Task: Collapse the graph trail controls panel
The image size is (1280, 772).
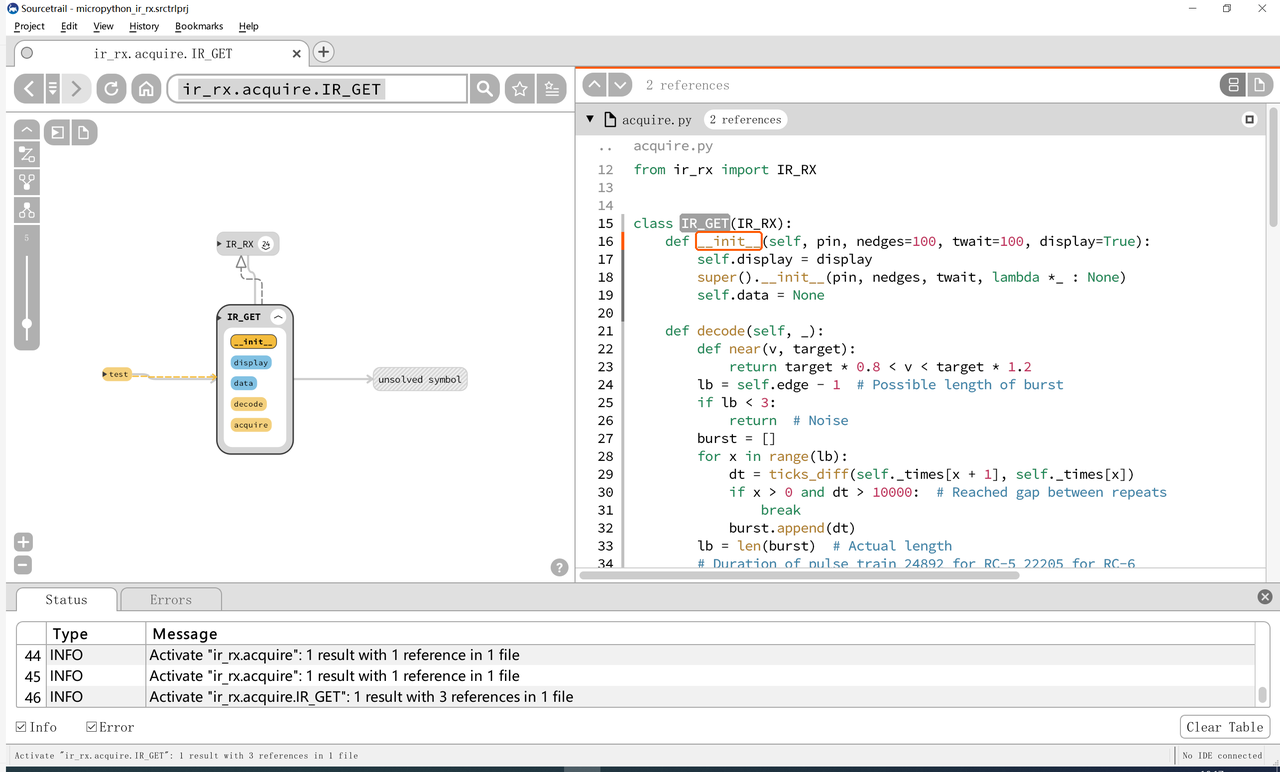Action: (27, 130)
